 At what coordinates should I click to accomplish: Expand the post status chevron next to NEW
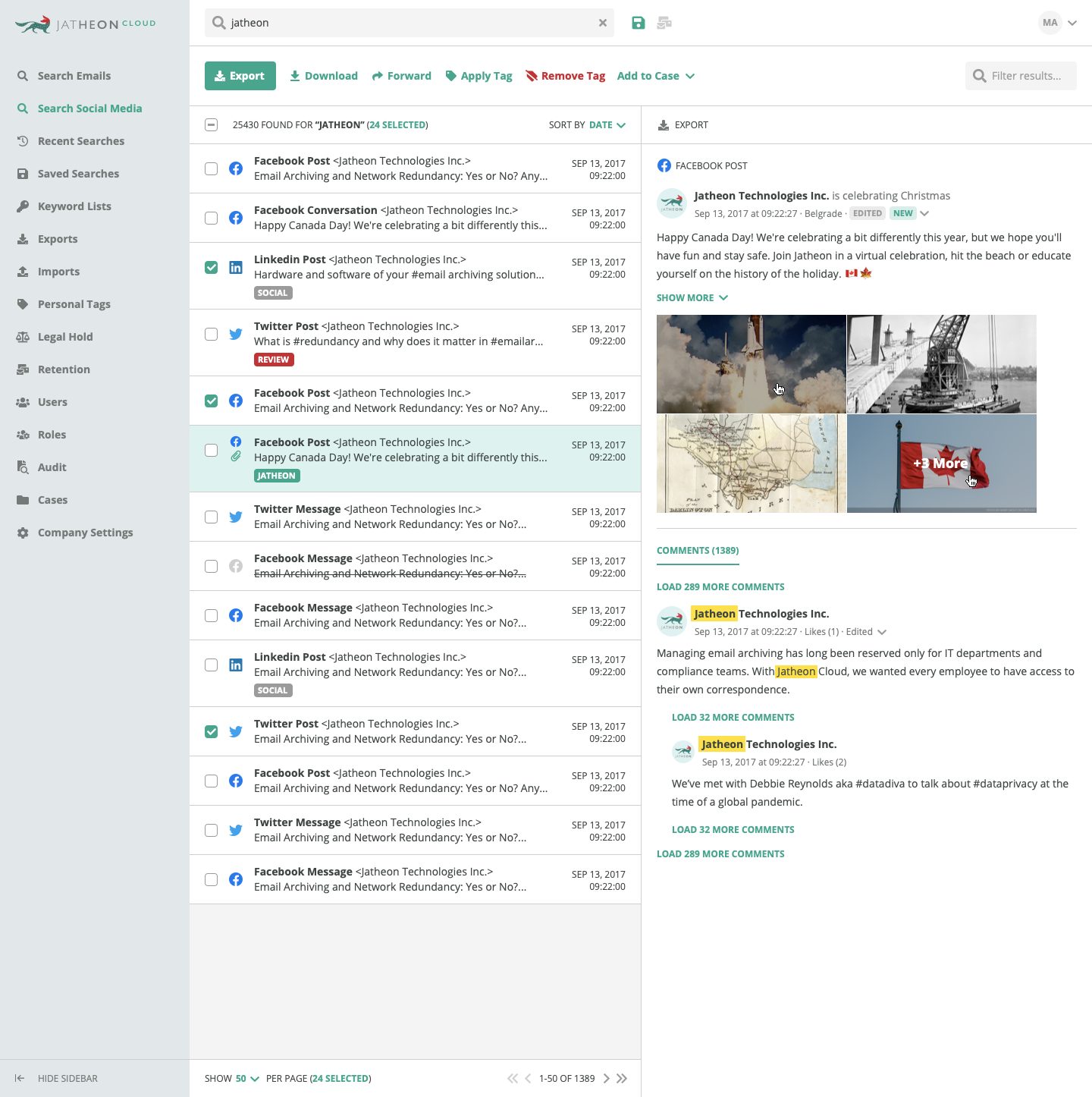click(924, 213)
